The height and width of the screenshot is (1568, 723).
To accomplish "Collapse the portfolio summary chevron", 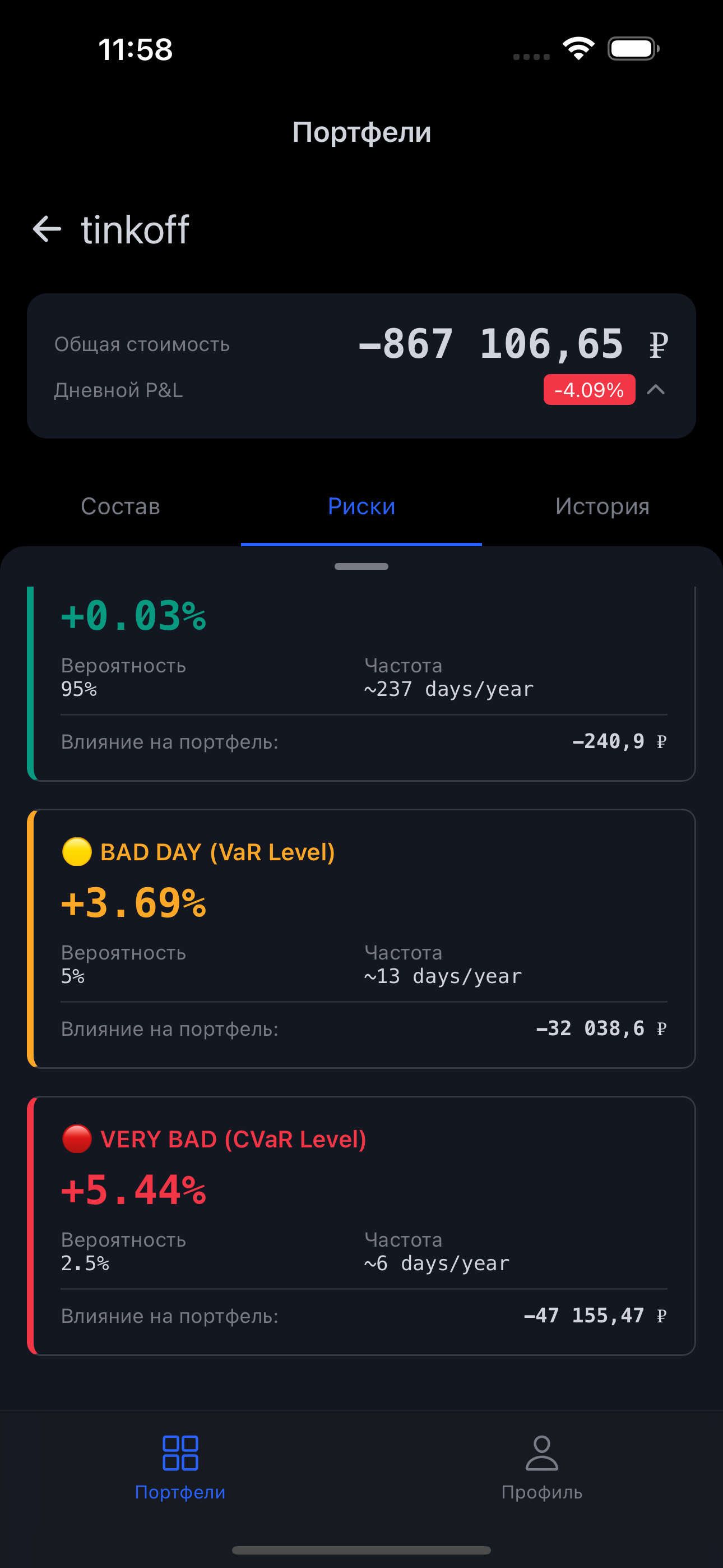I will [655, 390].
